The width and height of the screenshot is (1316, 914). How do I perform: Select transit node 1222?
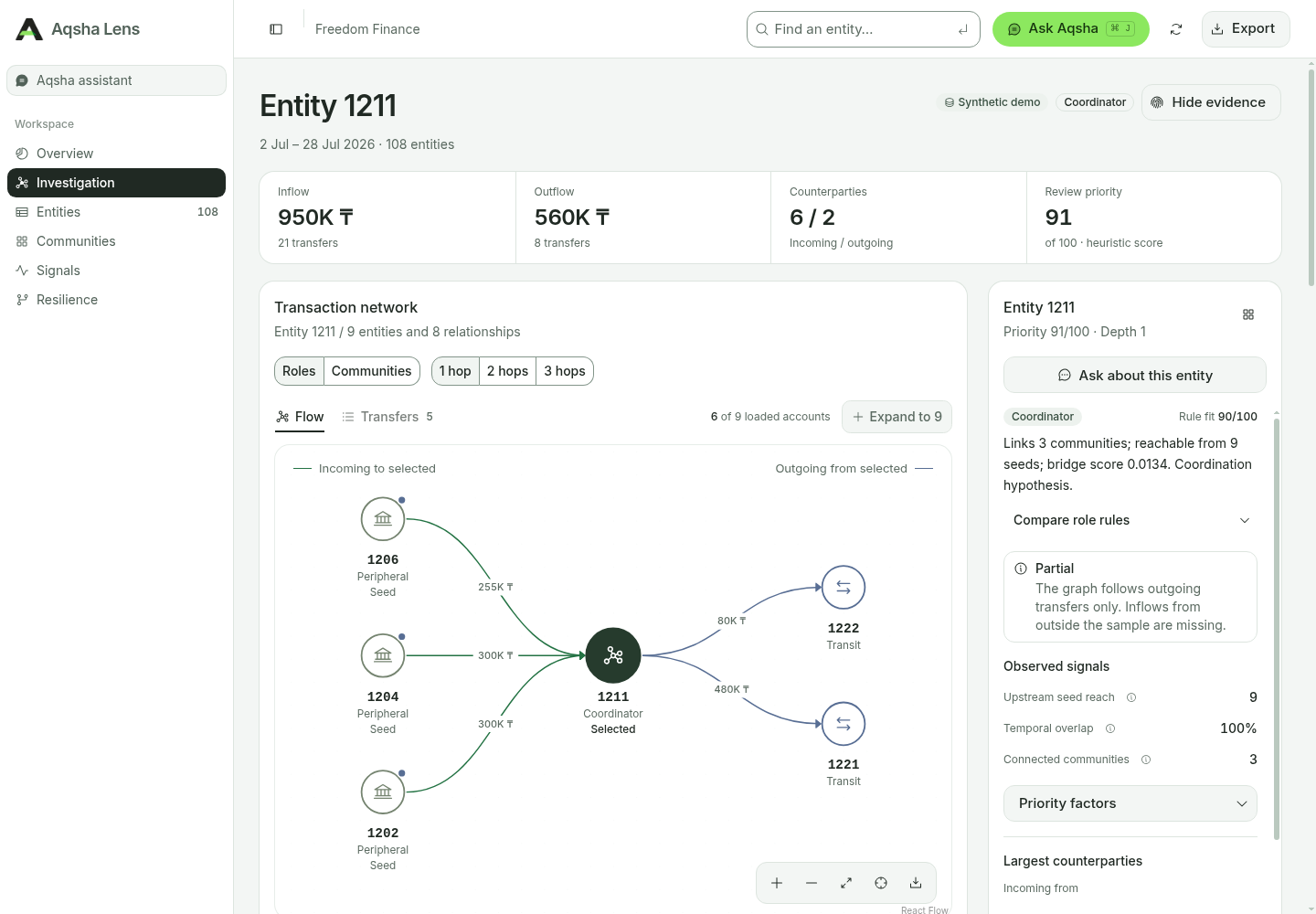click(x=844, y=588)
